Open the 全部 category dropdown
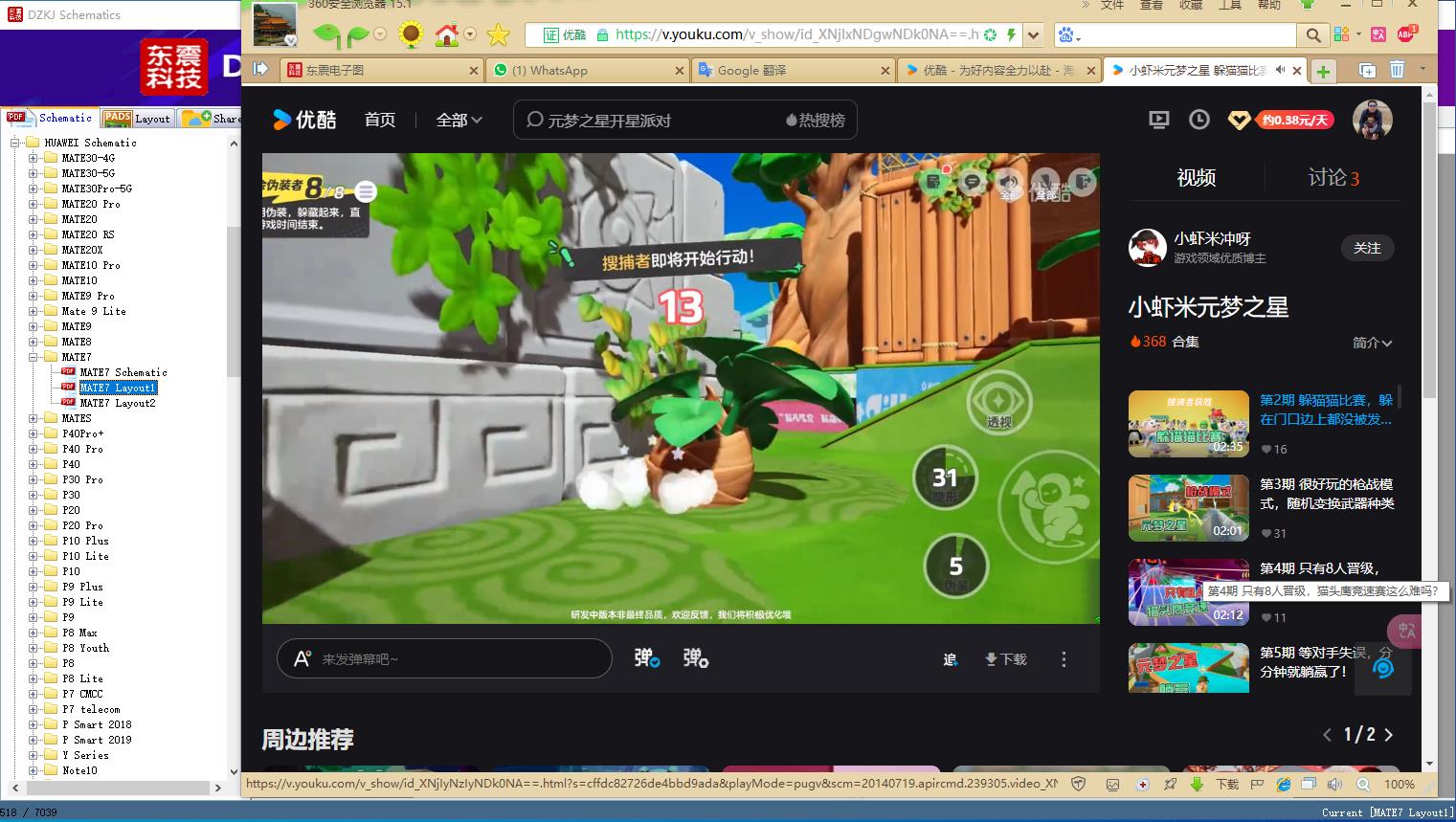 coord(459,120)
